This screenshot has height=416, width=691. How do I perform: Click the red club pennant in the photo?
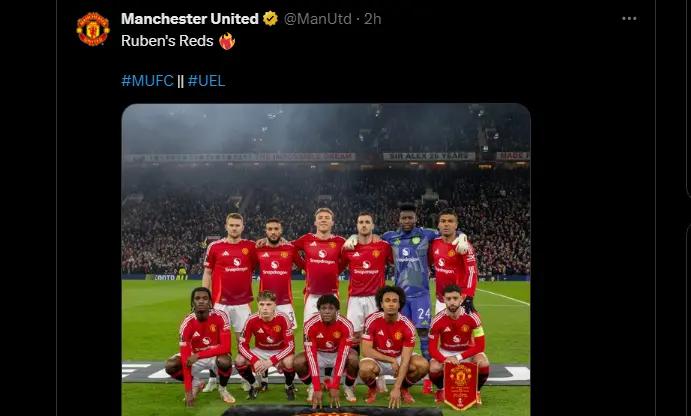pyautogui.click(x=461, y=386)
